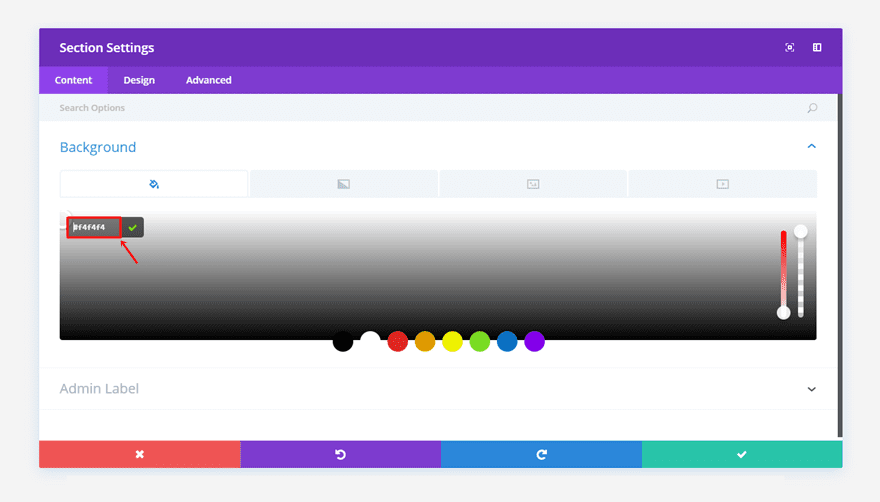Save settings with the green checkmark button
The image size is (880, 502).
click(x=742, y=454)
